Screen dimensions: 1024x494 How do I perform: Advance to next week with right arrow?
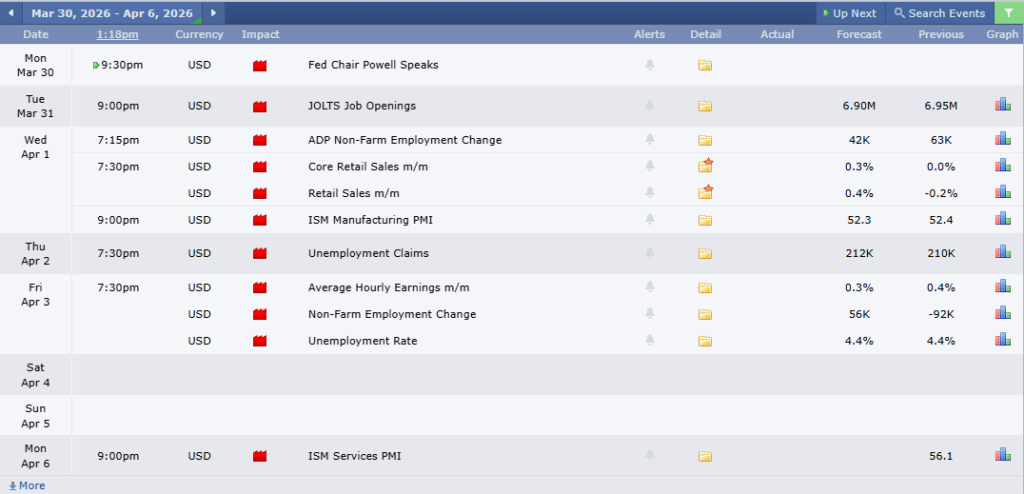point(213,13)
